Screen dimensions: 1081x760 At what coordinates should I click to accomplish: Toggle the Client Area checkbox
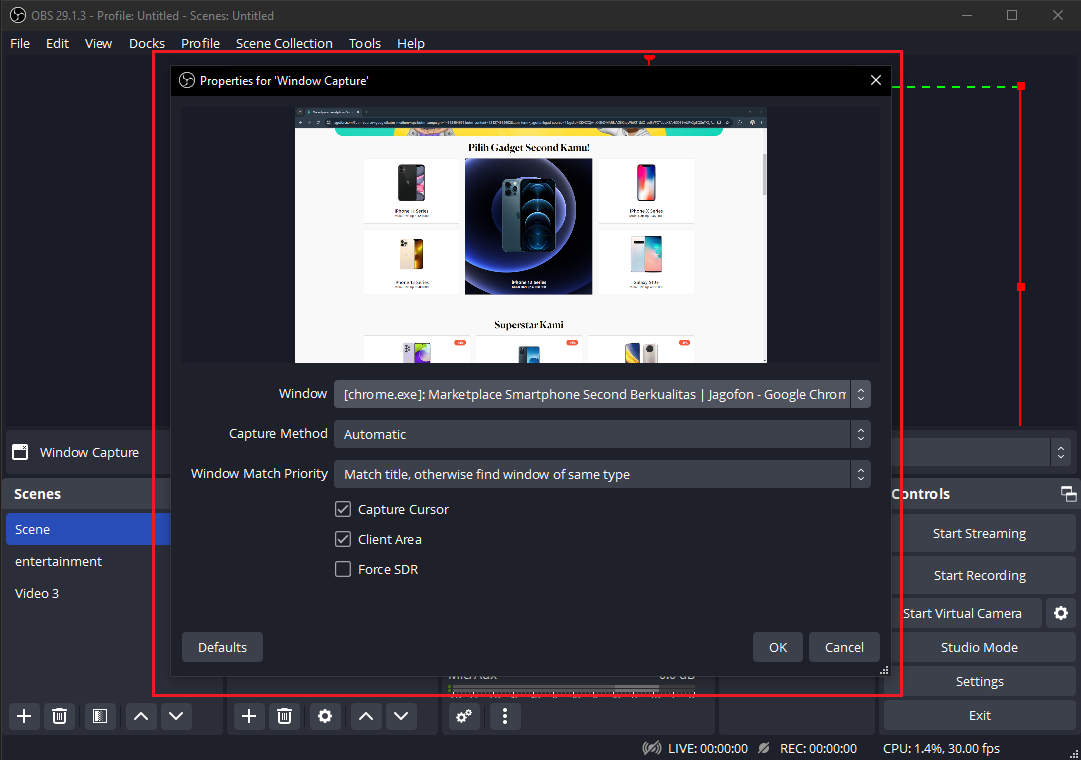click(x=343, y=539)
